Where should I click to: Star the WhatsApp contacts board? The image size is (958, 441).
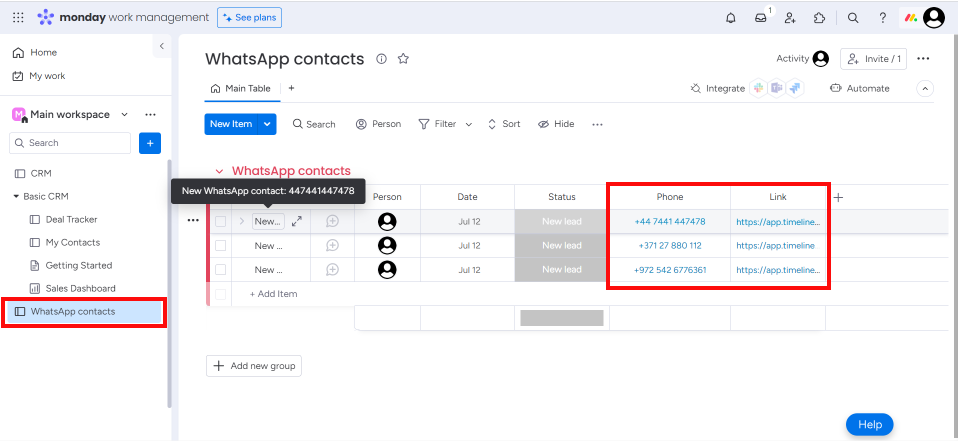403,59
